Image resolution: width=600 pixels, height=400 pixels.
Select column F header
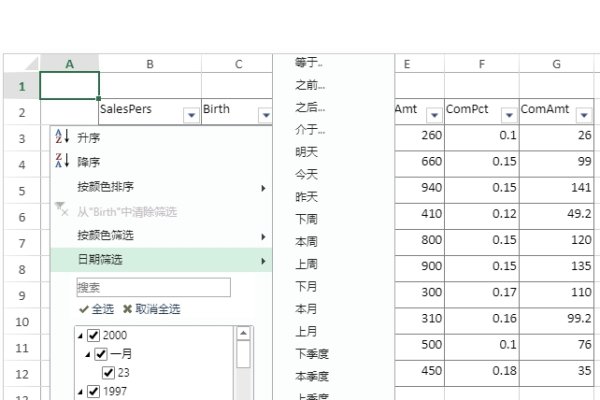click(x=482, y=64)
